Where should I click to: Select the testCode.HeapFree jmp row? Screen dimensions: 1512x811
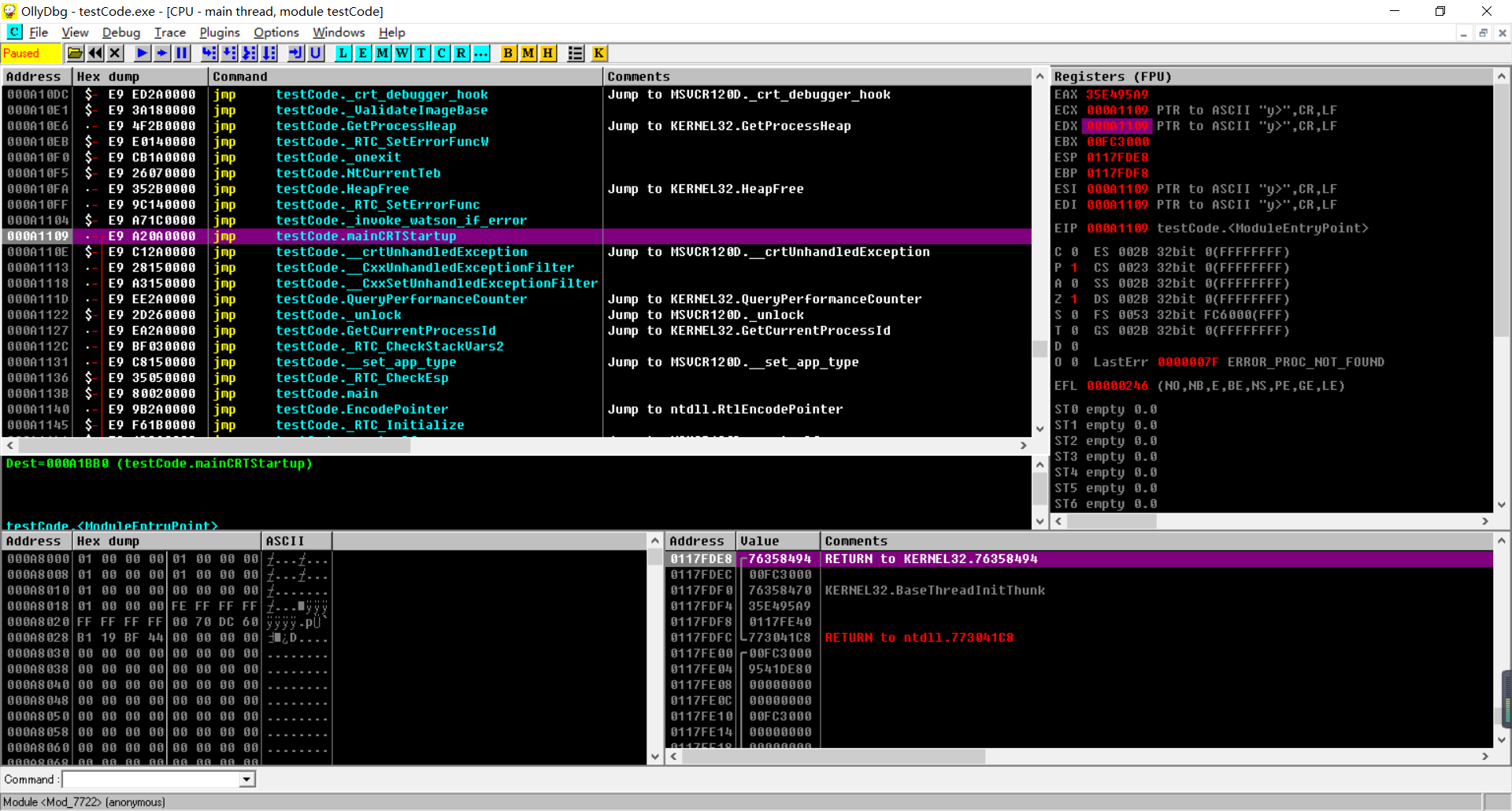(517, 189)
